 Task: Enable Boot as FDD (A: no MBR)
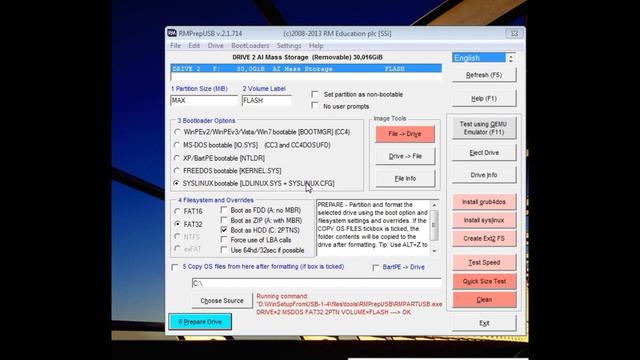click(224, 210)
